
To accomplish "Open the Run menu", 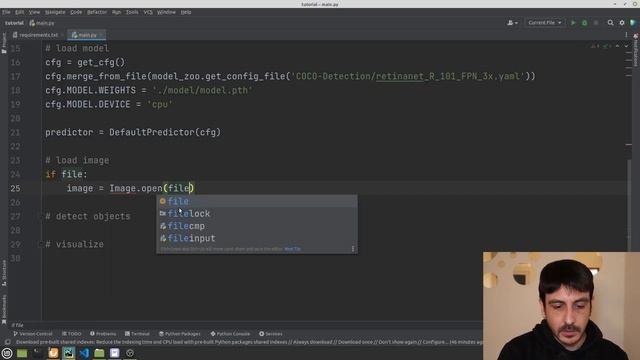I will tap(116, 12).
